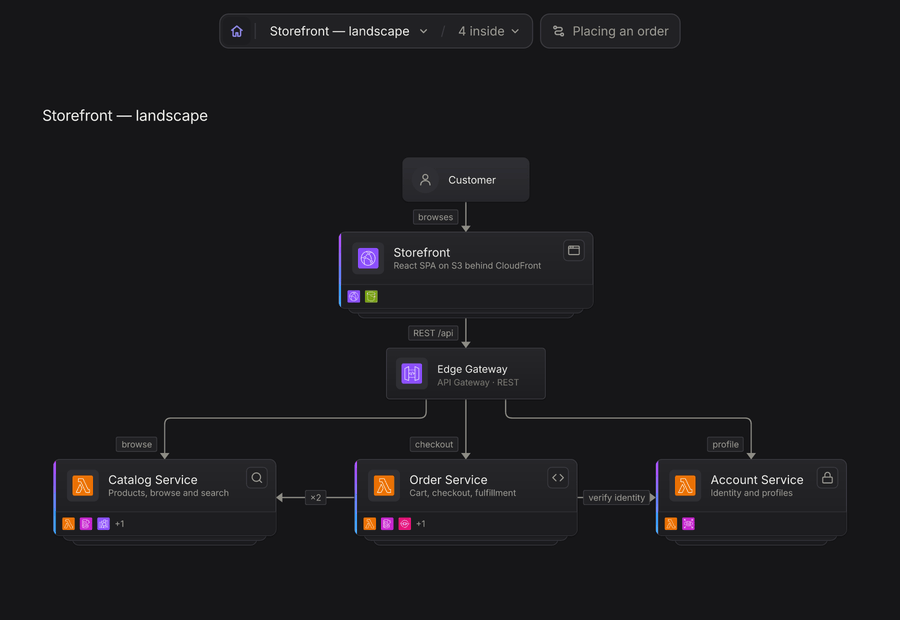Click the green S3 bucket chip in Storefront
Screen dimensions: 900x620
[371, 296]
